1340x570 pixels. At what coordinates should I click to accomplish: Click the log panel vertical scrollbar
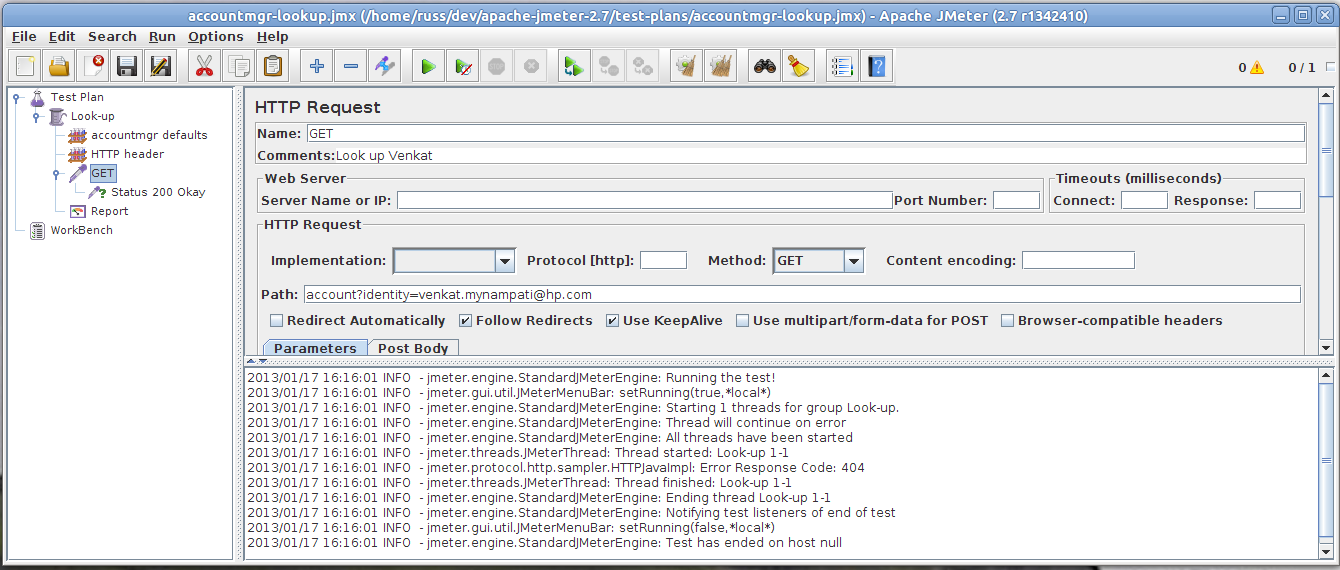point(1326,462)
